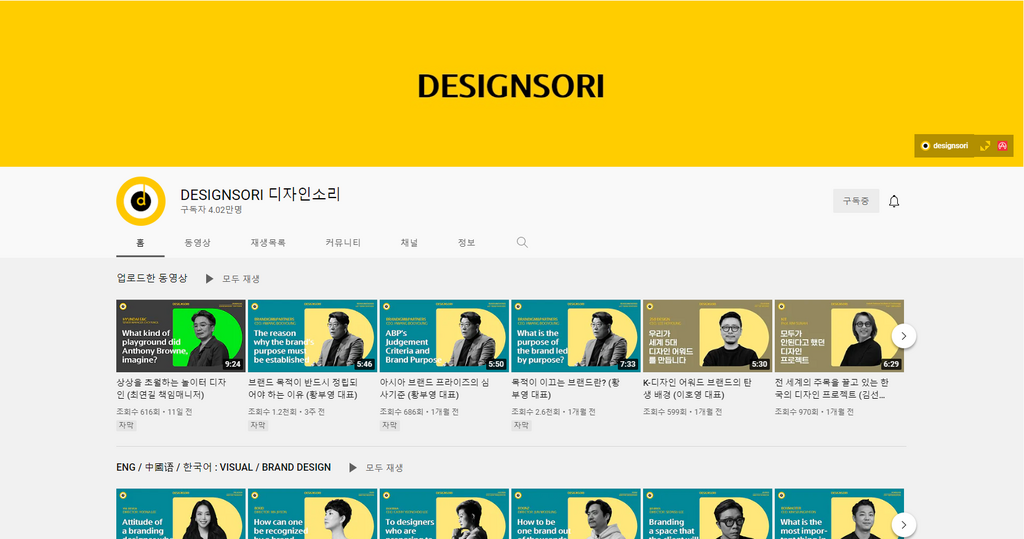Show next videos in VISUAL / BRAND DESIGN row
Viewport: 1024px width, 539px height.
click(904, 525)
